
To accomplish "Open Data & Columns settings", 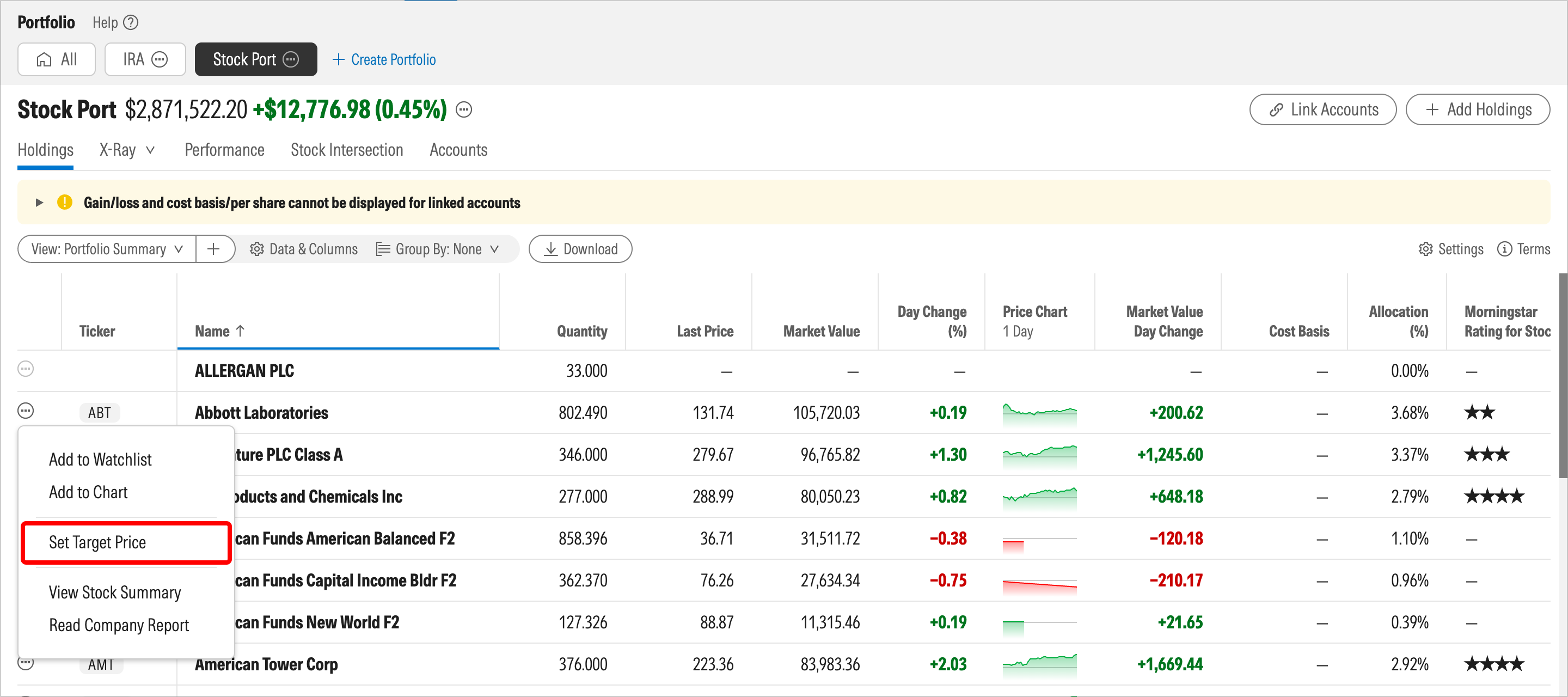I will click(x=304, y=249).
